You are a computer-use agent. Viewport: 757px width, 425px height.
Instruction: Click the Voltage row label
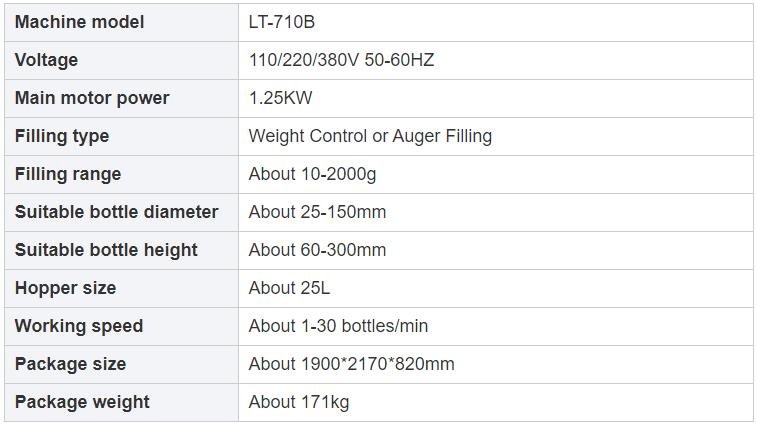[x=46, y=60]
